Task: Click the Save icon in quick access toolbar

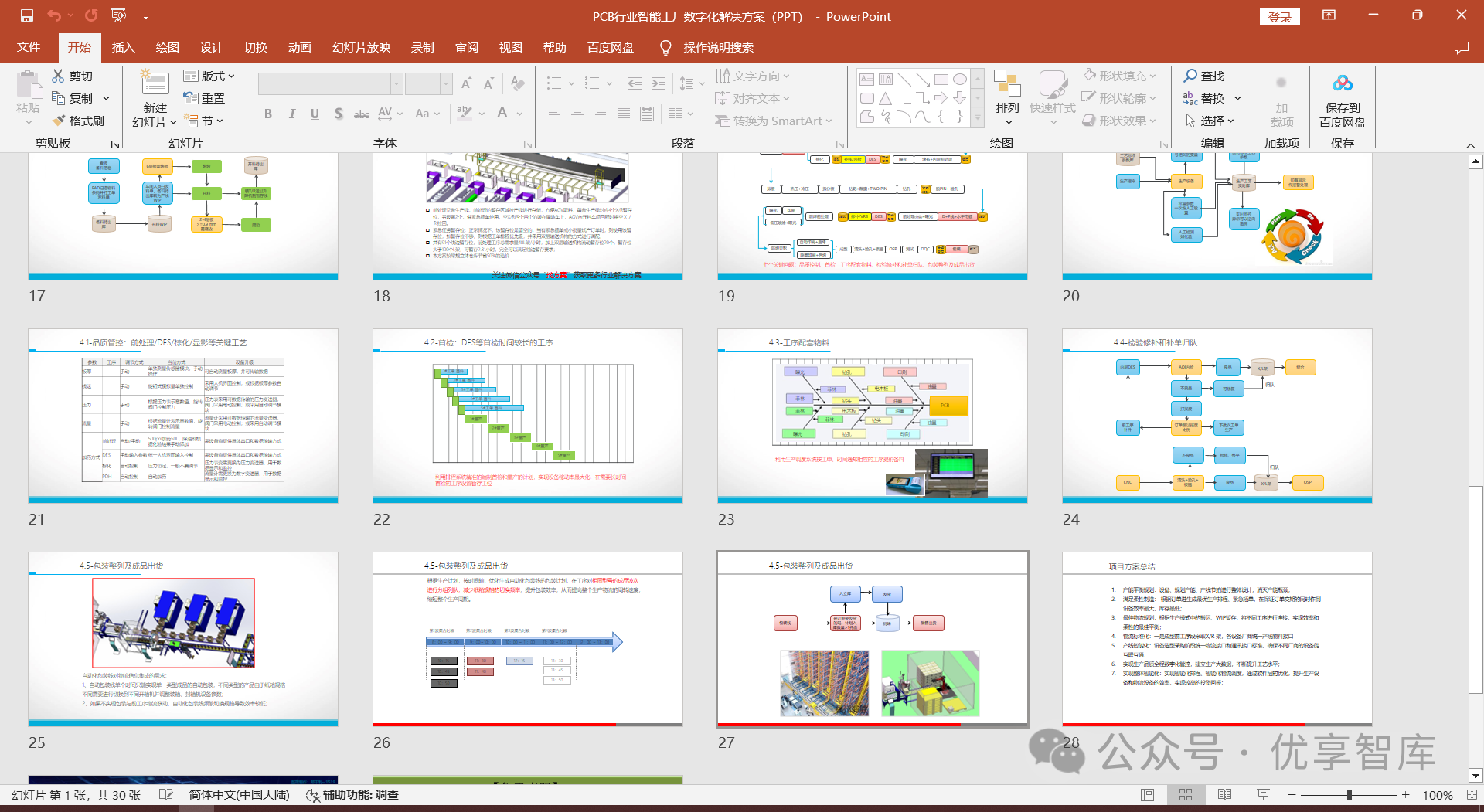Action: point(27,15)
